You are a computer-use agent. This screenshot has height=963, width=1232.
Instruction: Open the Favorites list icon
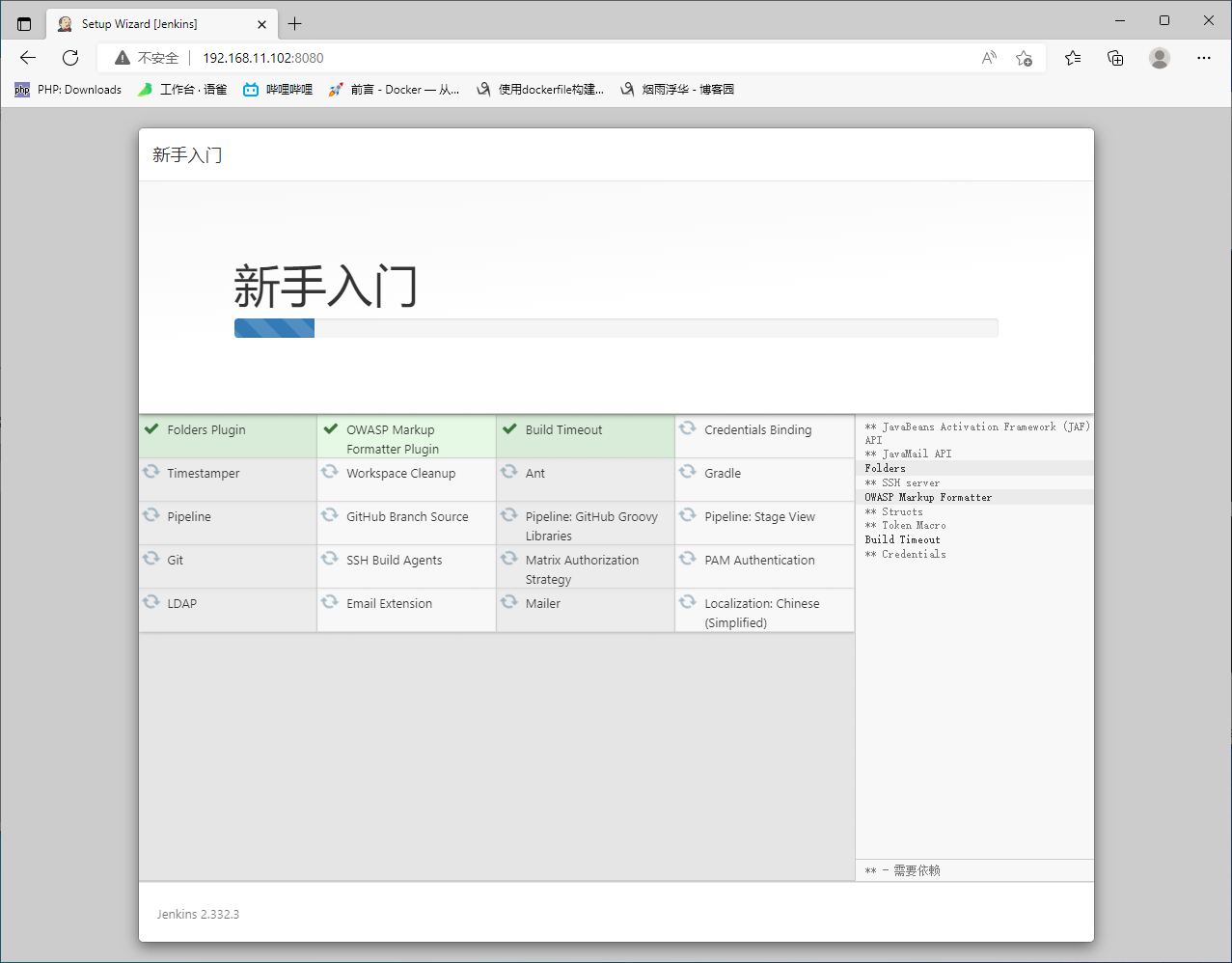tap(1073, 58)
